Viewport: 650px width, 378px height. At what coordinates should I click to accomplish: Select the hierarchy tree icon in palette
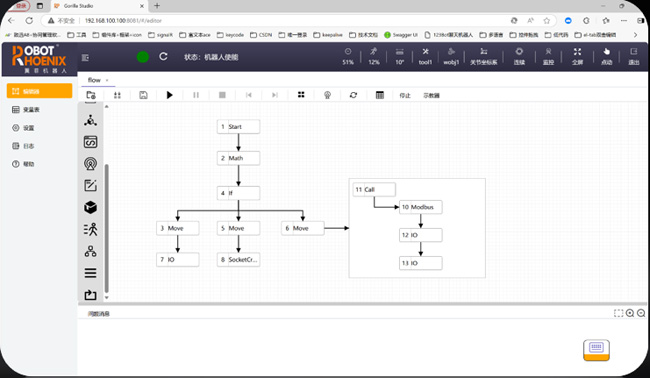(x=90, y=251)
